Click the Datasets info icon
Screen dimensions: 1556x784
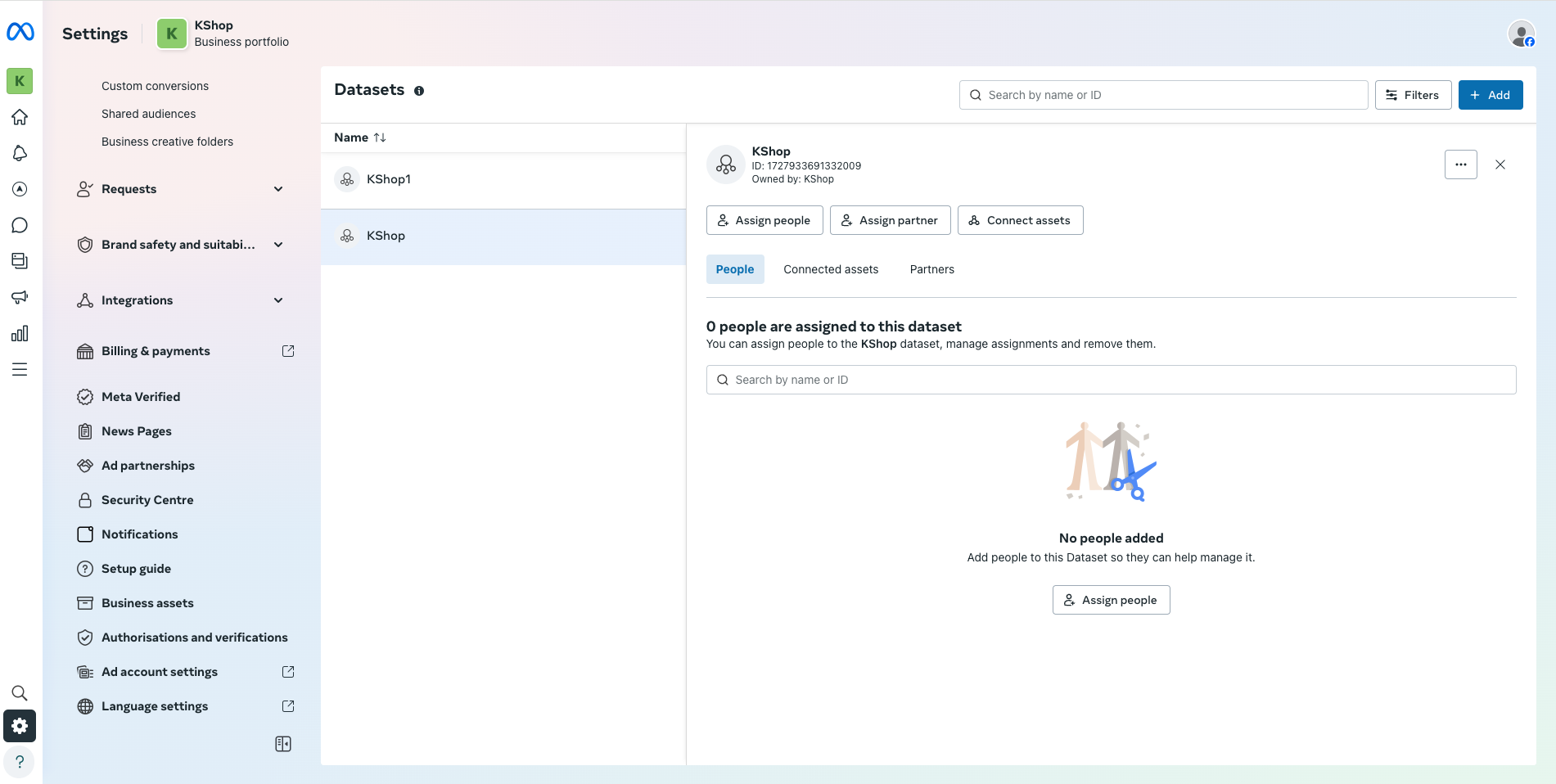click(419, 91)
